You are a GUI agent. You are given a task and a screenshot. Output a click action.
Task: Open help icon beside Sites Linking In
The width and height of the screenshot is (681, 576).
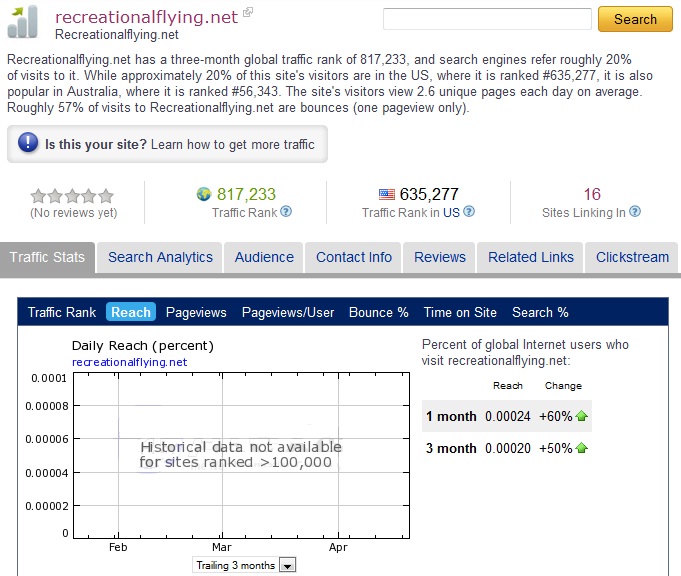635,212
